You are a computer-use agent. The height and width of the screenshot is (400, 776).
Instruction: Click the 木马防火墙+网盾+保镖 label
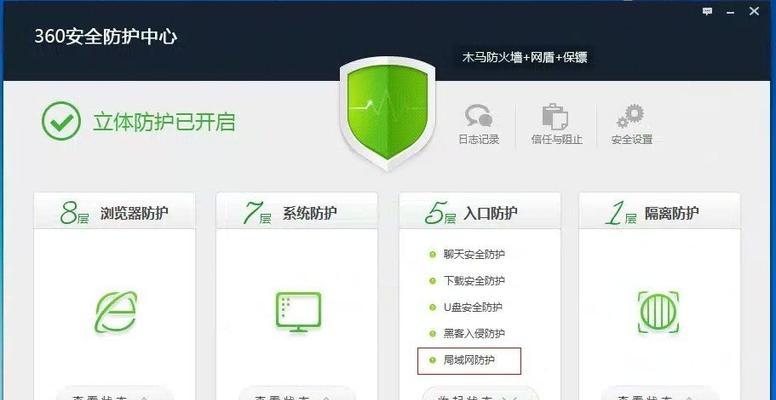pos(525,57)
